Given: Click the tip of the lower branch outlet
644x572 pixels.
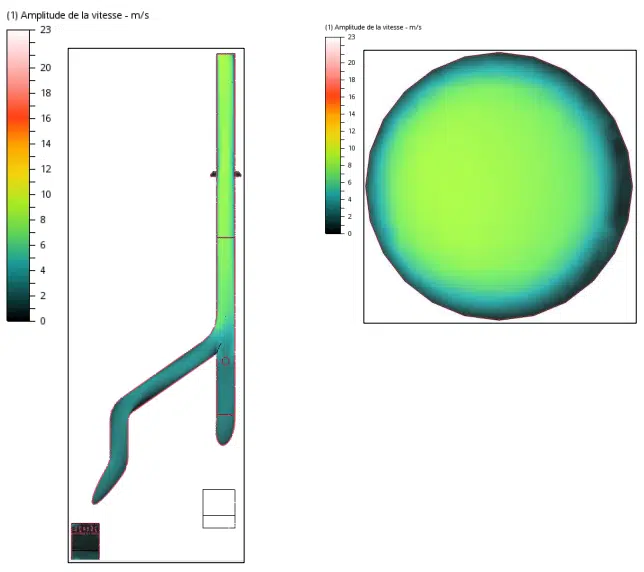Looking at the screenshot, I should (95, 501).
